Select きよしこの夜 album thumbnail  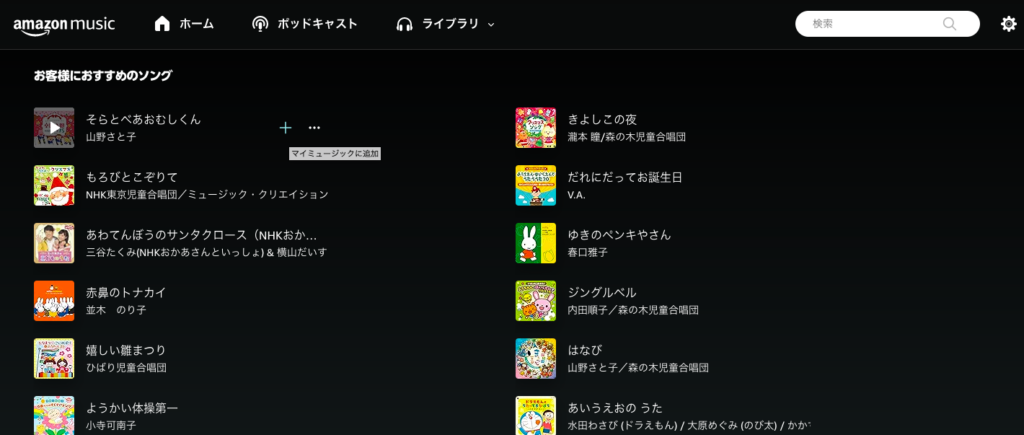tap(536, 127)
